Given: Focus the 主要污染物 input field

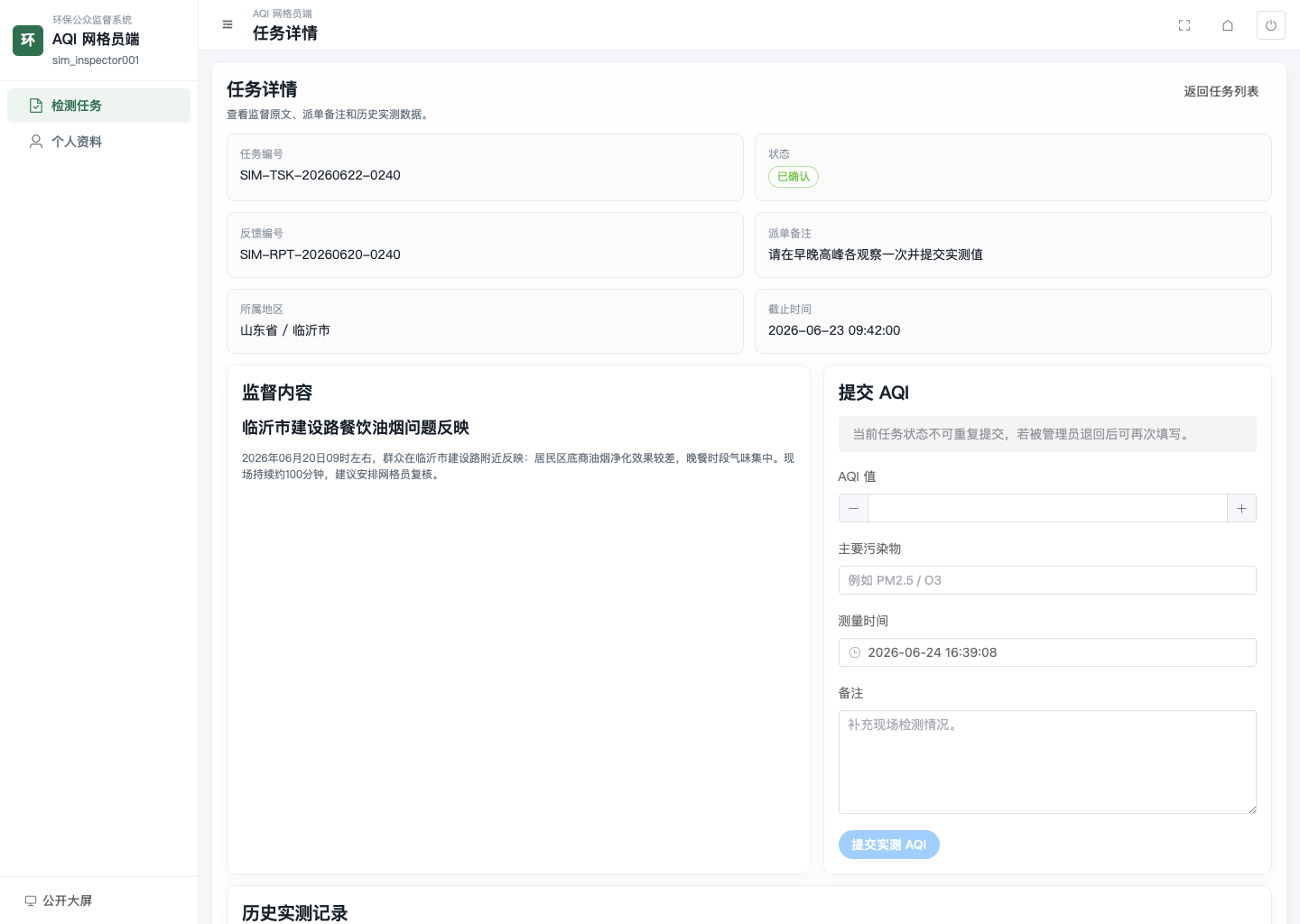Looking at the screenshot, I should tap(1047, 580).
